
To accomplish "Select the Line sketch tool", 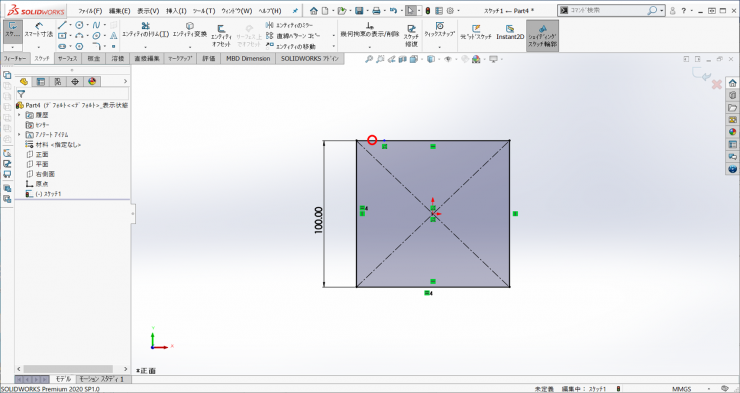I will [x=62, y=25].
